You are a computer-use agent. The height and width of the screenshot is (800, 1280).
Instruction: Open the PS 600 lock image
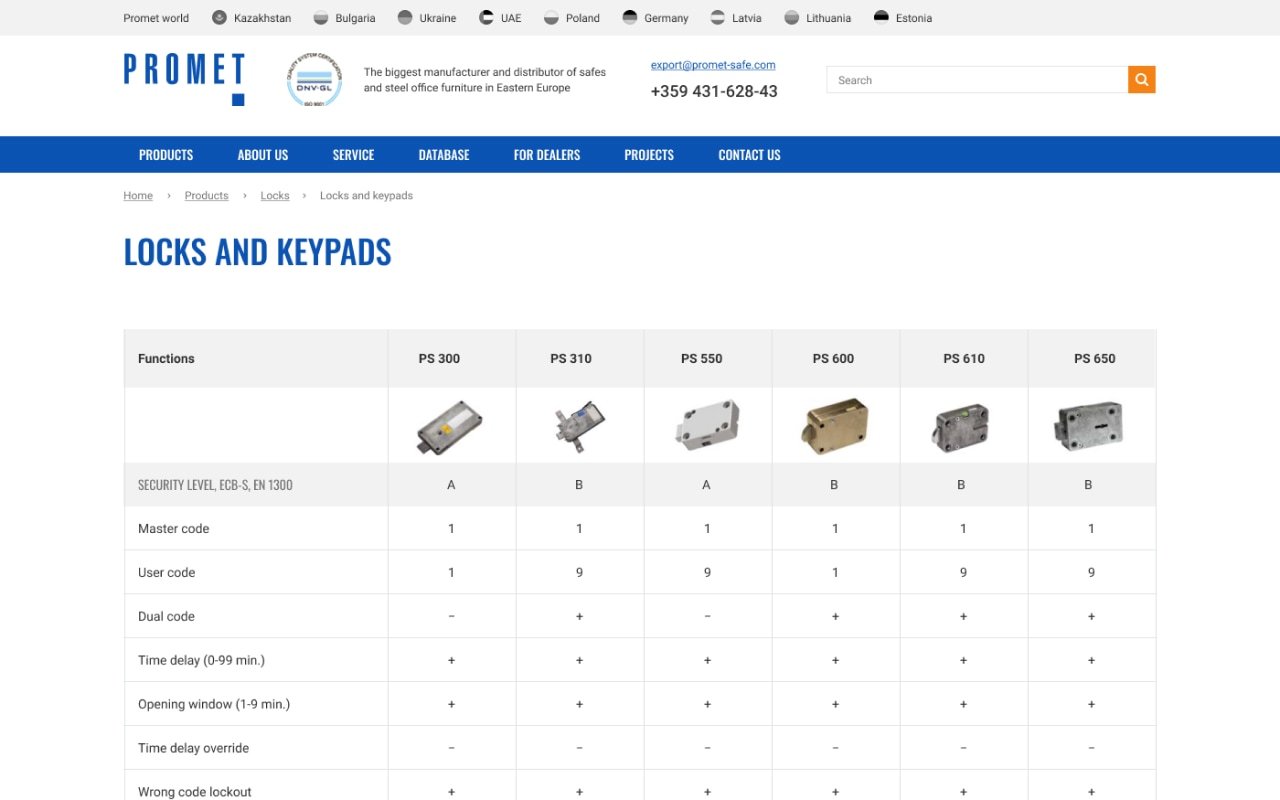(x=835, y=426)
